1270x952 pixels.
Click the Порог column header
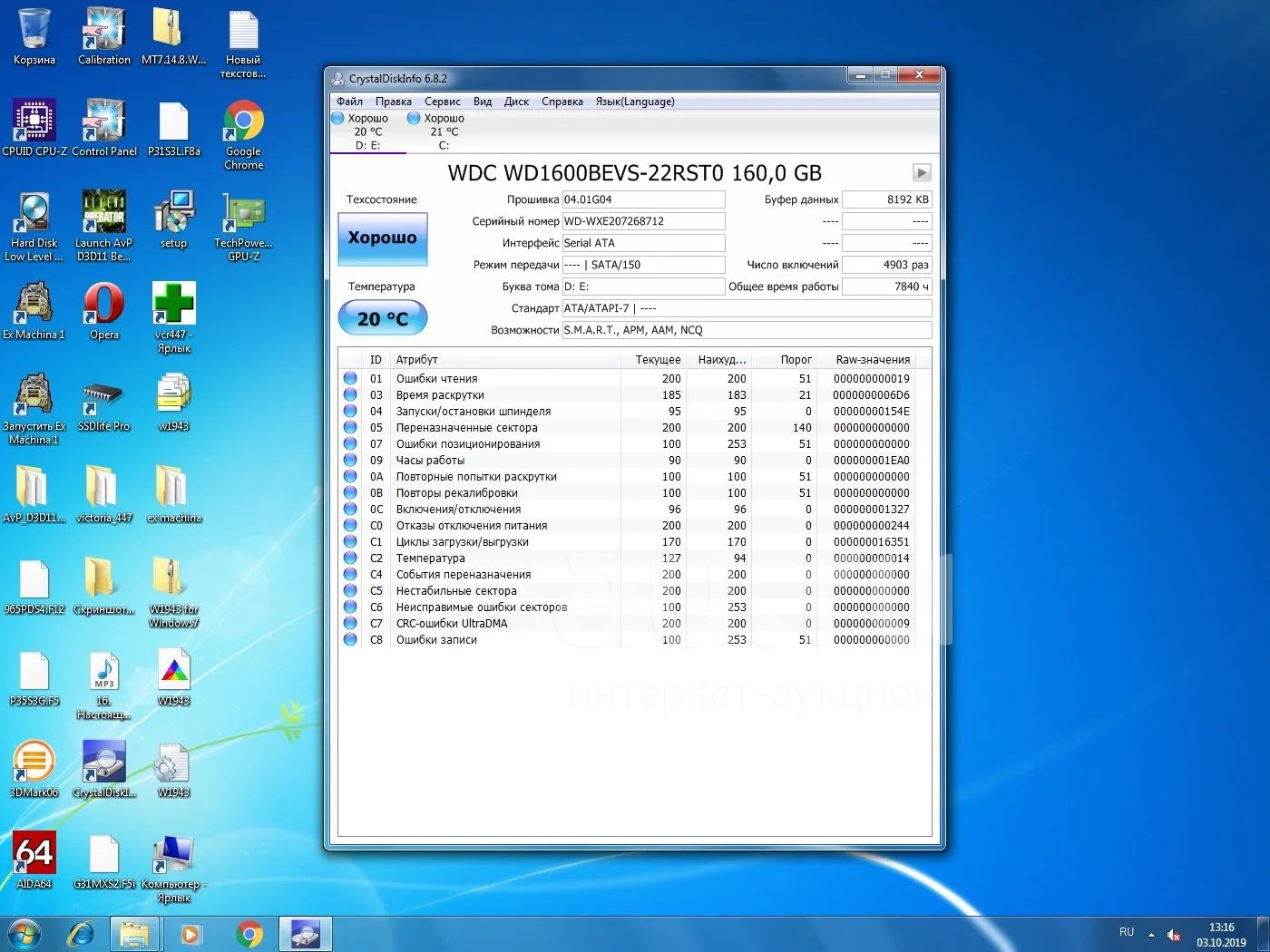click(785, 360)
